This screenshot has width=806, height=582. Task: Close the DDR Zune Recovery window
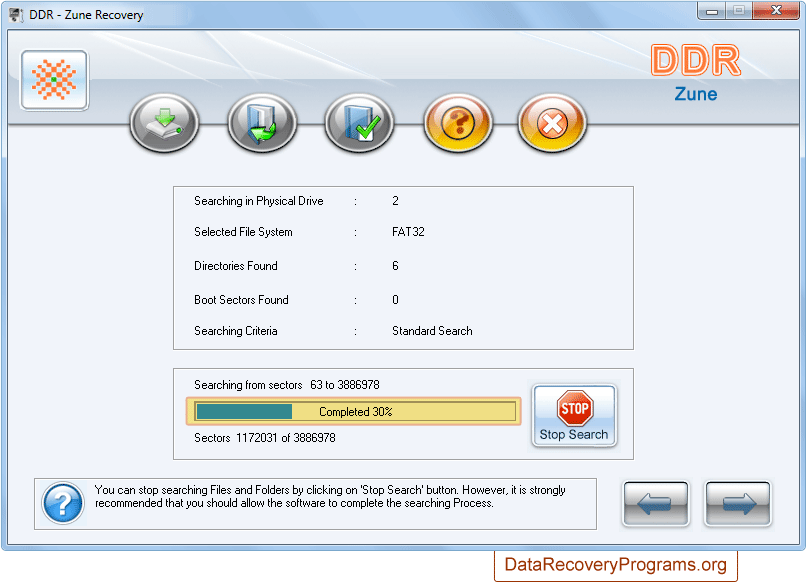coord(776,11)
